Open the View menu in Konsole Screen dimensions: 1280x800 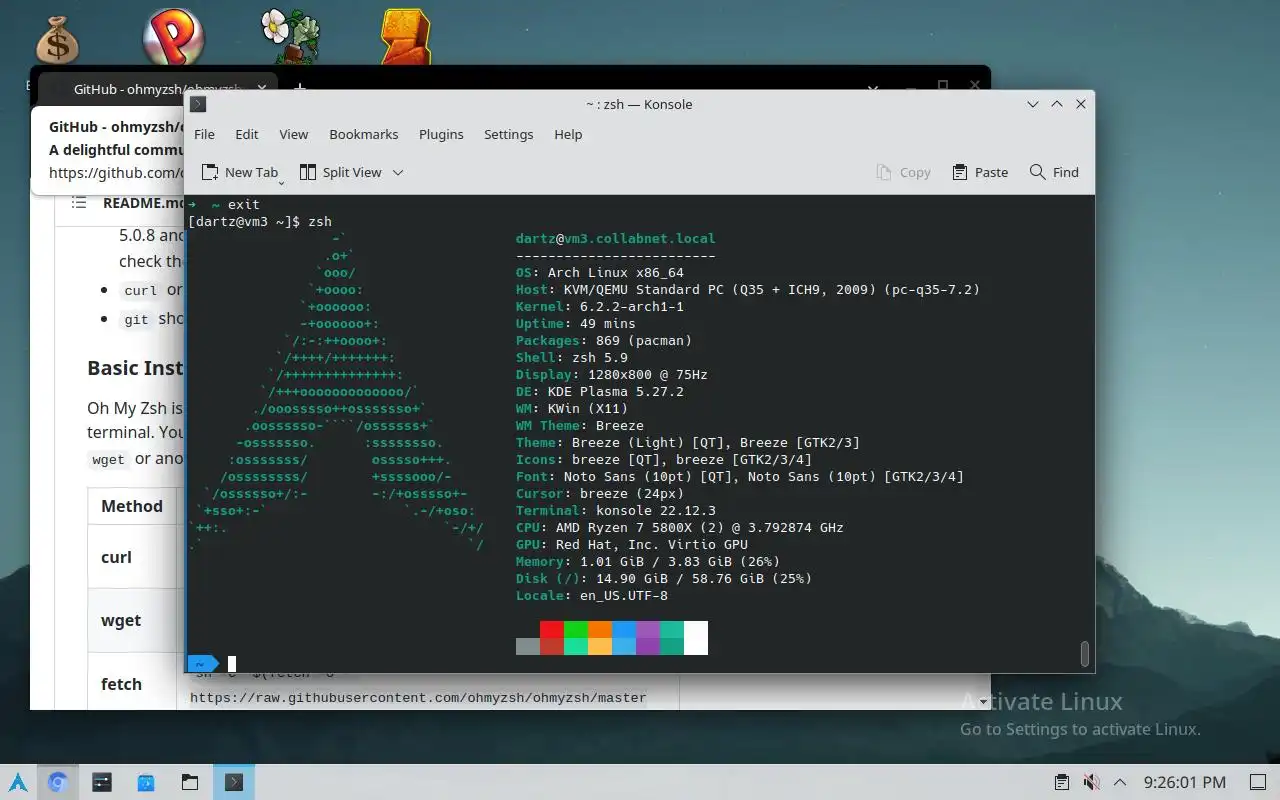coord(293,134)
